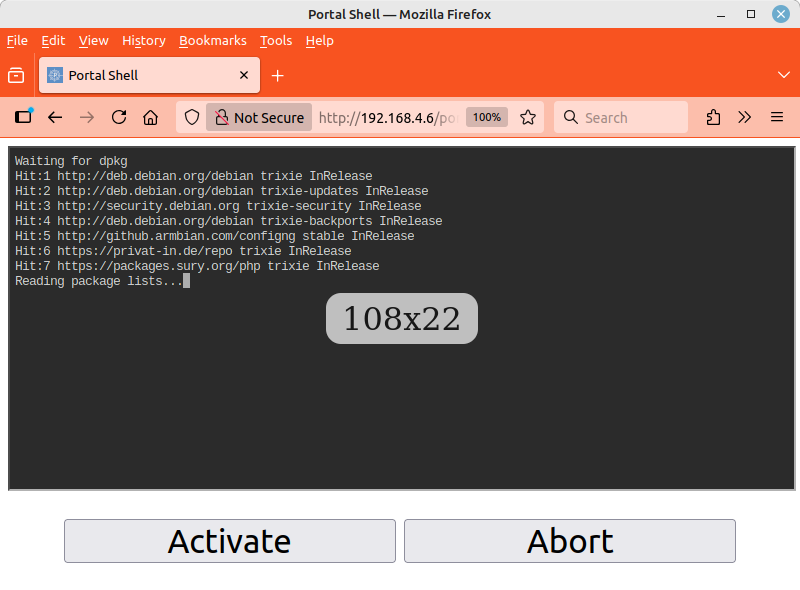
Task: Open the sidebar toggle icon
Action: [x=23, y=117]
